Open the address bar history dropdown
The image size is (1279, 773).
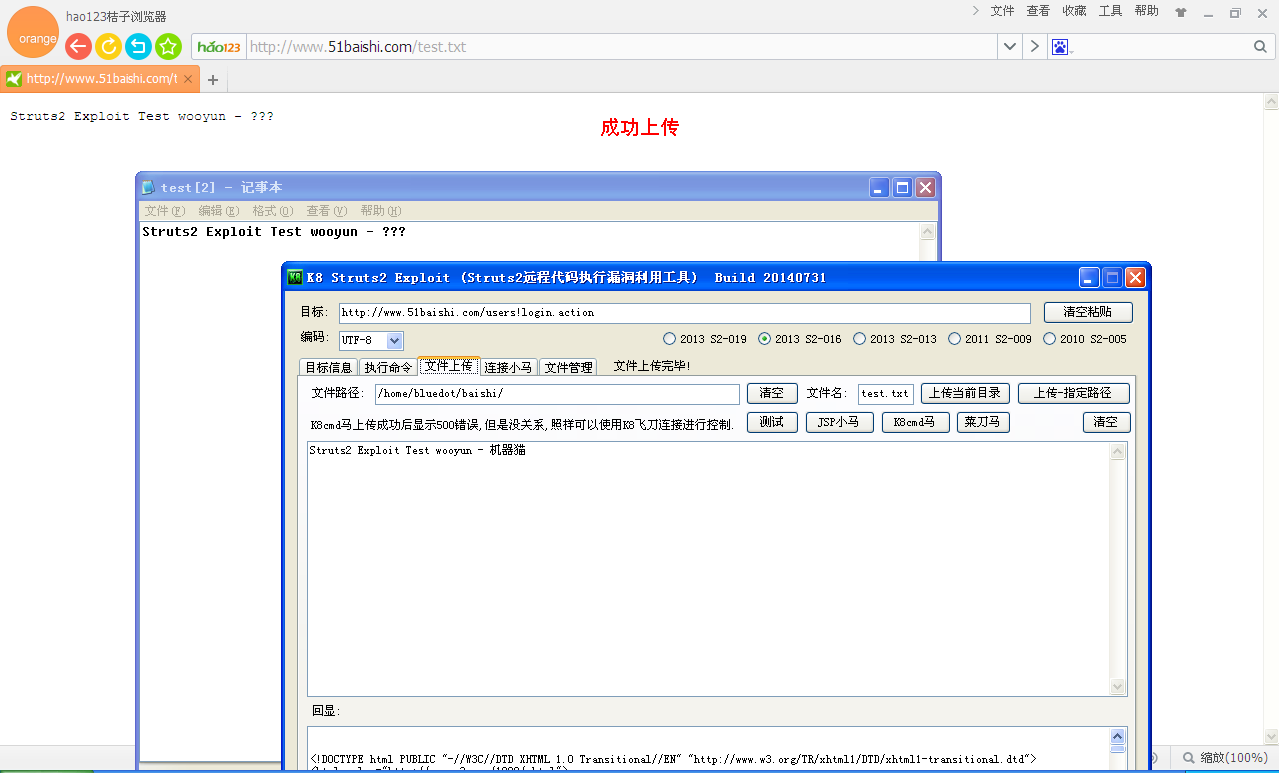coord(1010,47)
